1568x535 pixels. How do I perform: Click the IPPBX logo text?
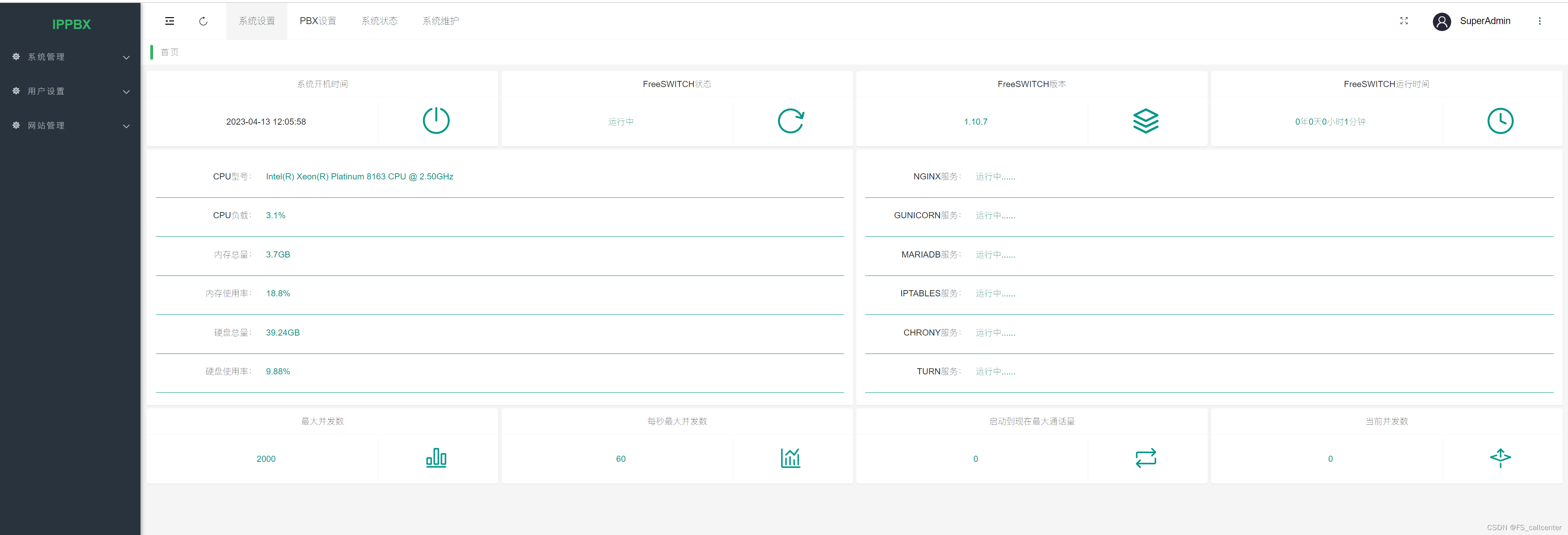click(x=71, y=25)
